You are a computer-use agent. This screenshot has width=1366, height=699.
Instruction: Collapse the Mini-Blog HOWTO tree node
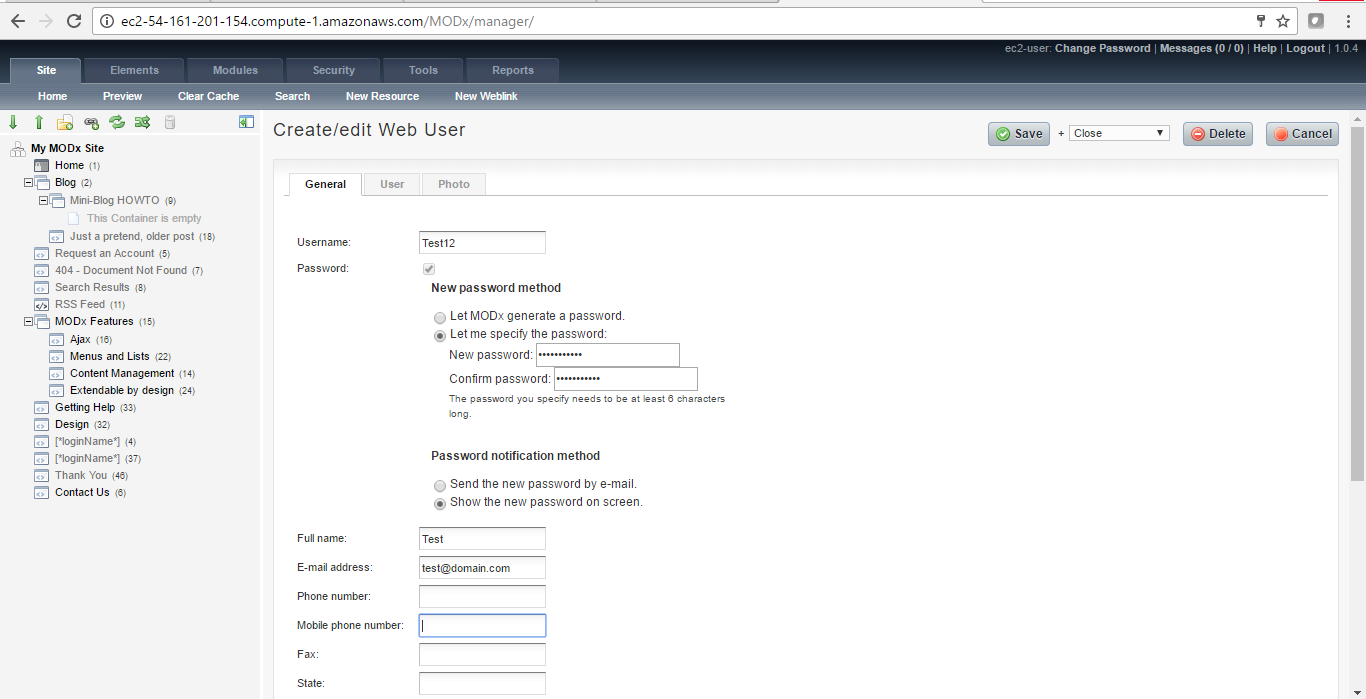43,200
